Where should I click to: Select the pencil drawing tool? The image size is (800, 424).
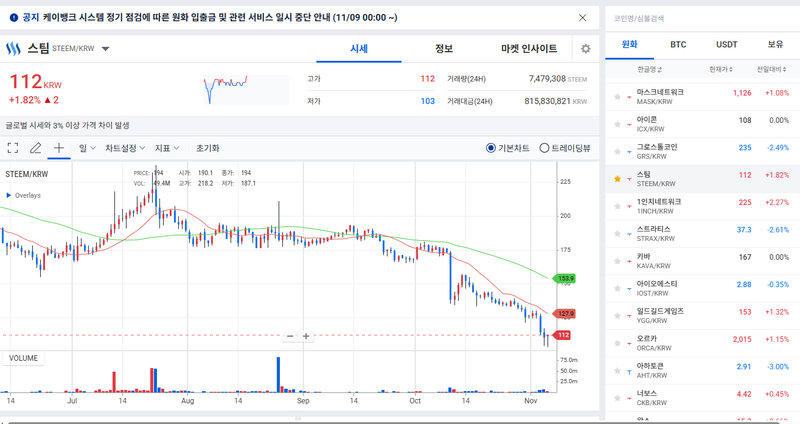tap(36, 148)
